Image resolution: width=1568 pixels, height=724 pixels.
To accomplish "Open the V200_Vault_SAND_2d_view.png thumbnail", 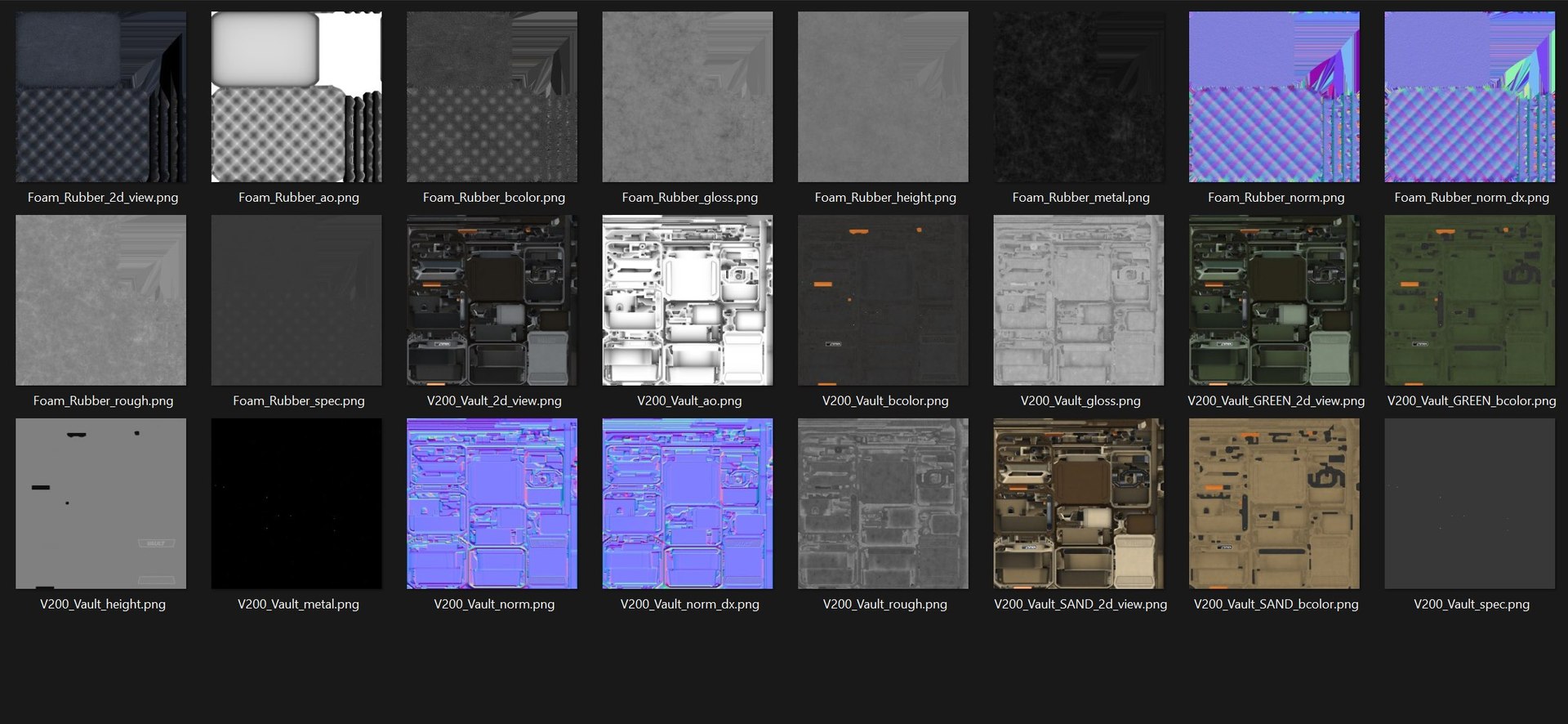I will [x=1079, y=503].
